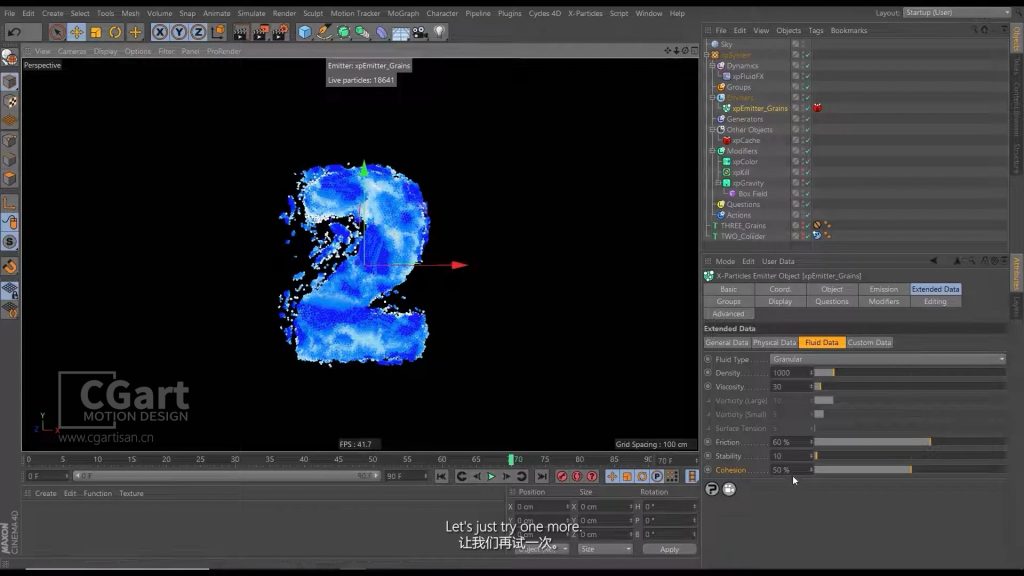Click the coordinate system cube icon
Screen dimensions: 1024x576
click(217, 31)
